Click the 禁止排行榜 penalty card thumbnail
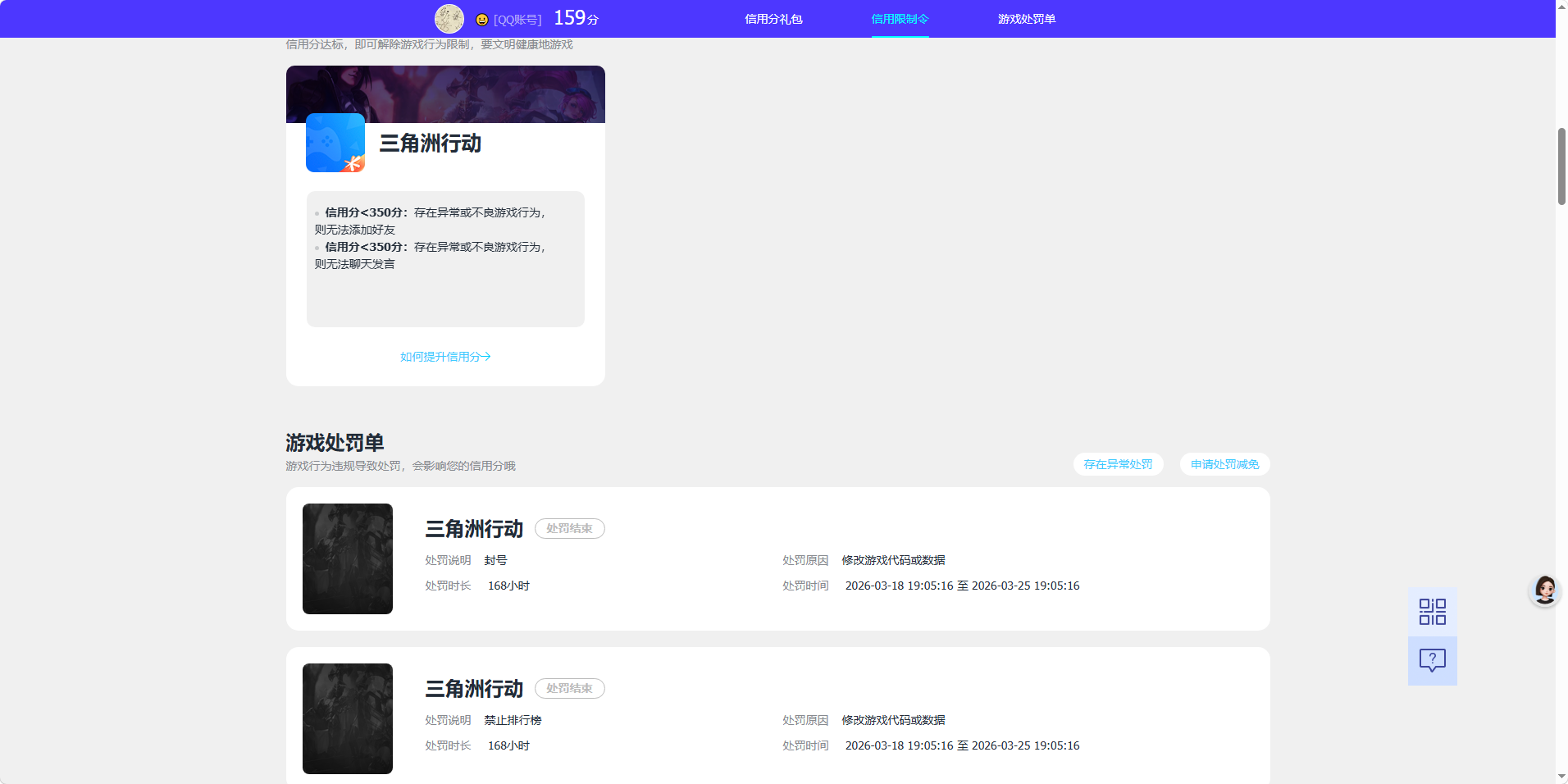 click(348, 718)
